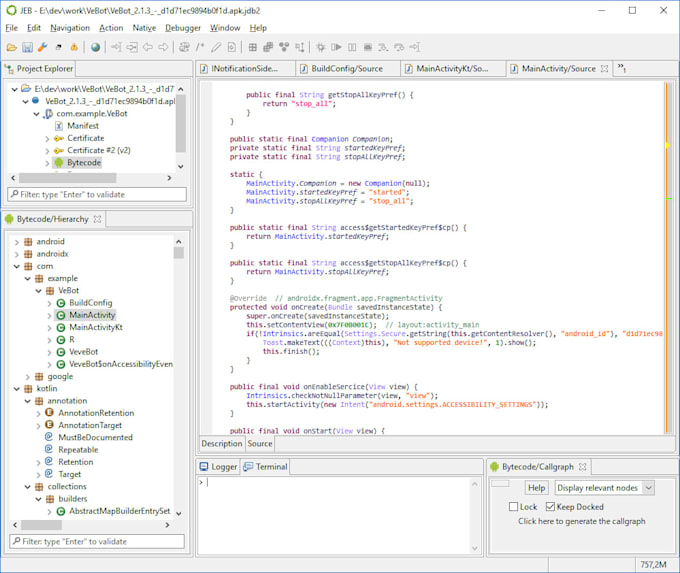Click the document decompile toolbar icon

click(232, 47)
